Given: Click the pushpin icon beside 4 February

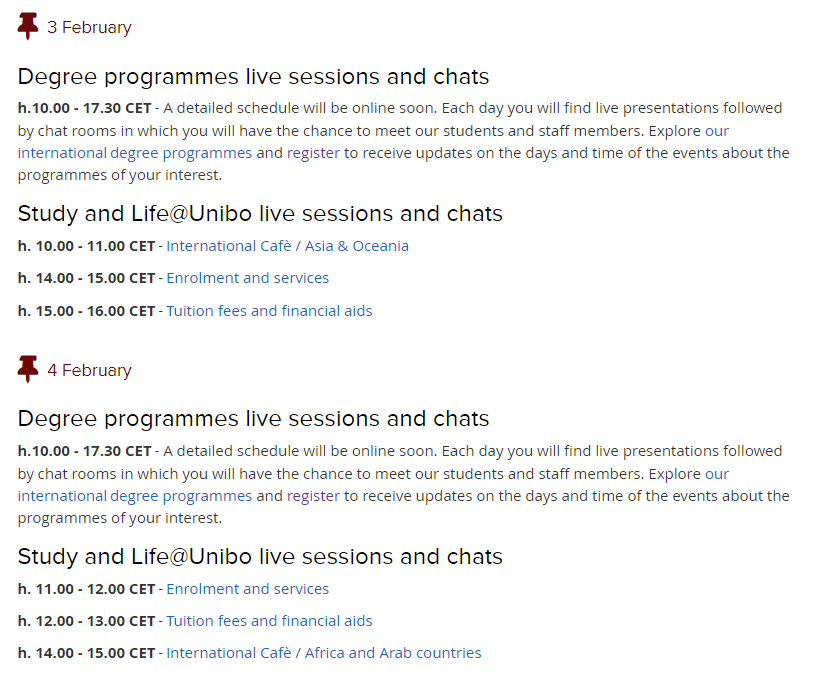Looking at the screenshot, I should [x=28, y=369].
